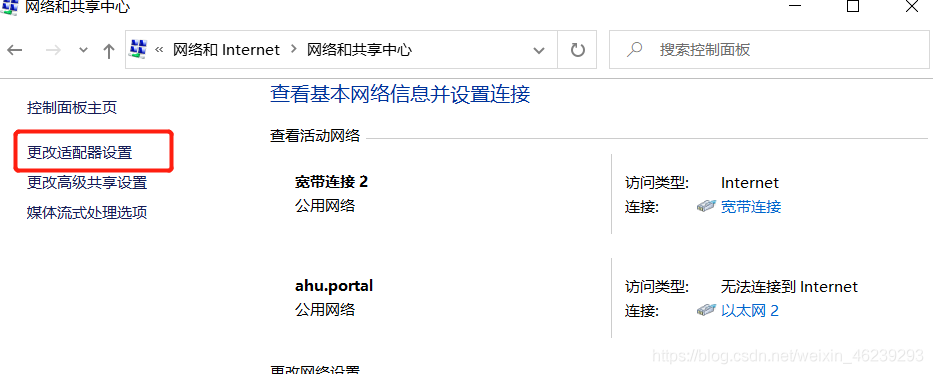Click 无法连接到 Internet status text

pos(789,287)
